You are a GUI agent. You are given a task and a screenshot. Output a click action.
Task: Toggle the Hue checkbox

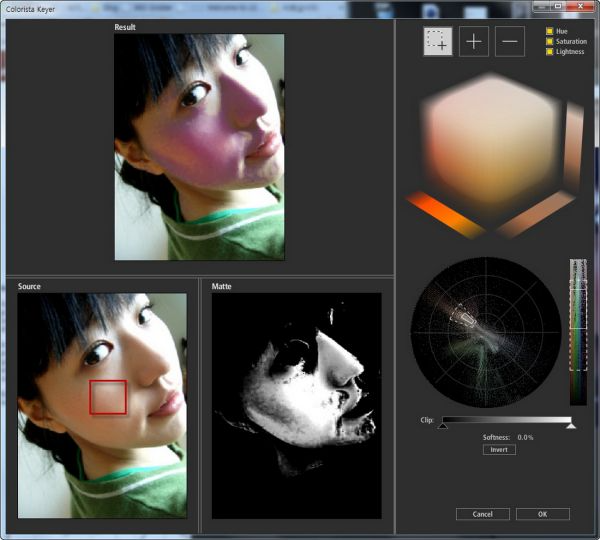point(550,31)
